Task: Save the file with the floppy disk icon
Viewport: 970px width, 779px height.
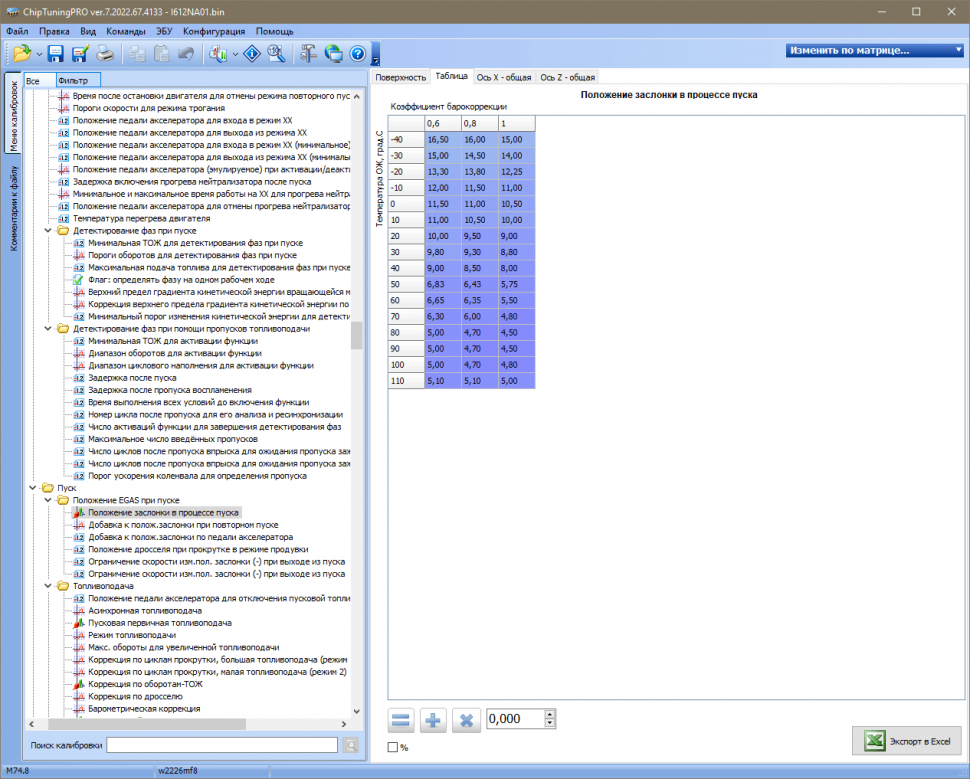Action: pyautogui.click(x=56, y=54)
